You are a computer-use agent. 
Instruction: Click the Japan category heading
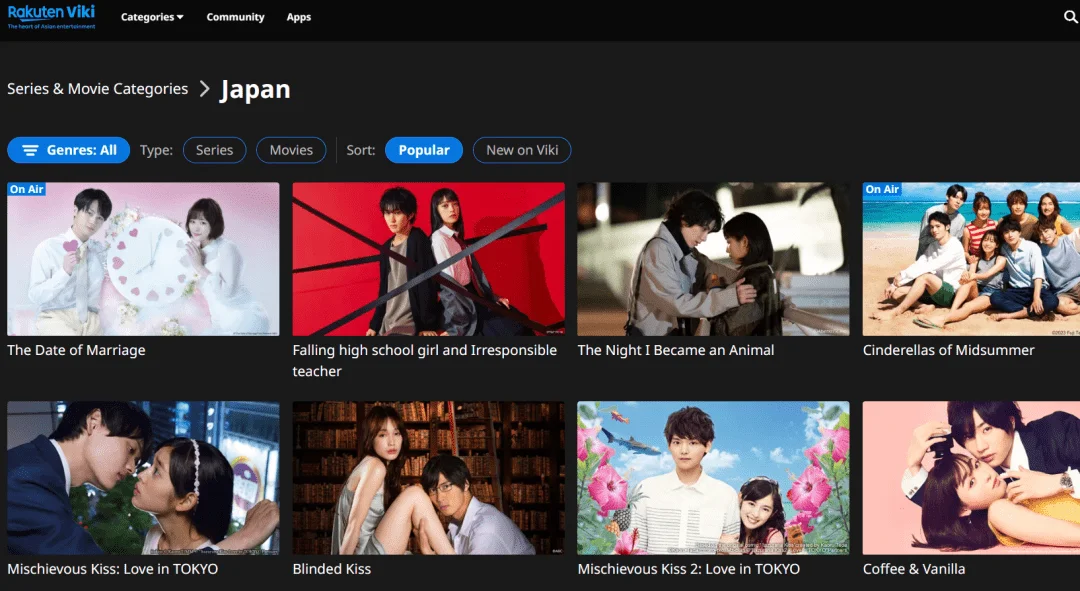click(x=255, y=89)
